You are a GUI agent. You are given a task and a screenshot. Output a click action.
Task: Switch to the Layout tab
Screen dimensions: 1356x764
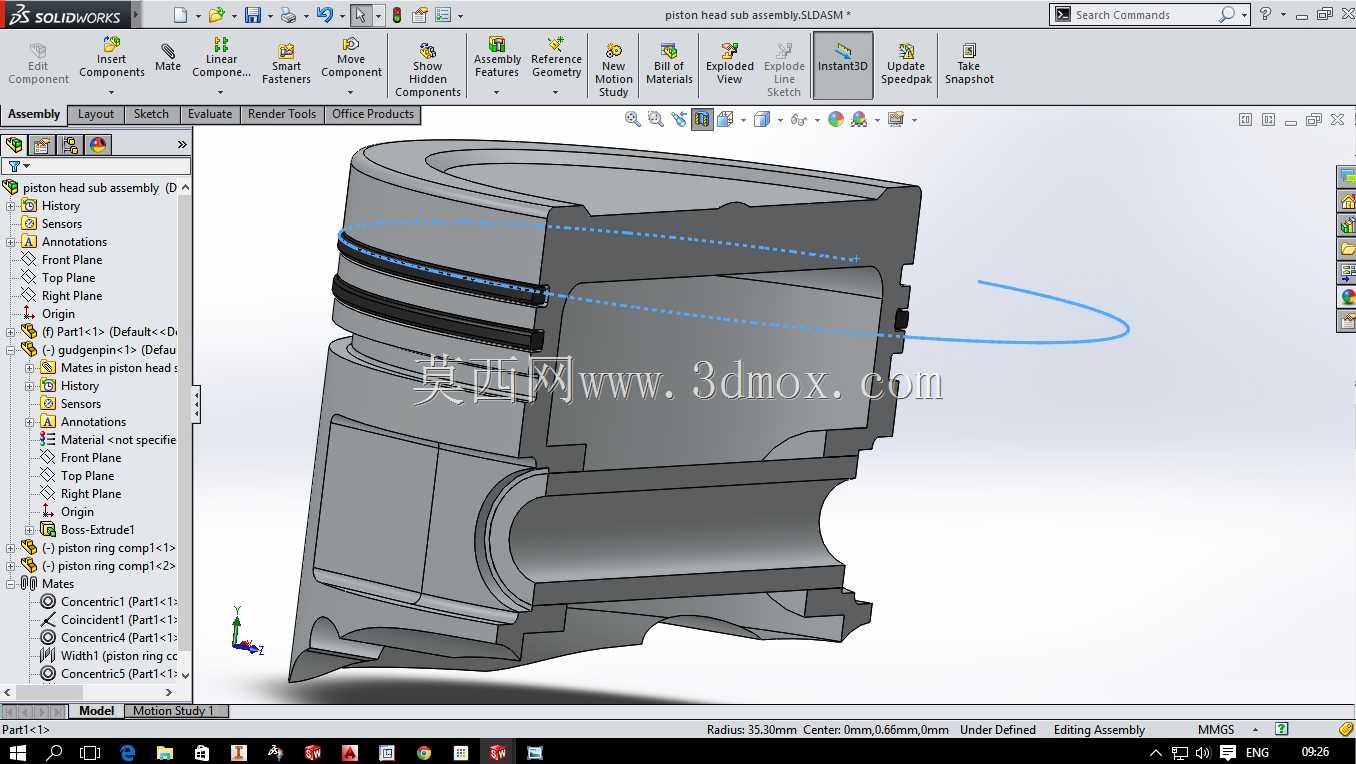[x=96, y=114]
